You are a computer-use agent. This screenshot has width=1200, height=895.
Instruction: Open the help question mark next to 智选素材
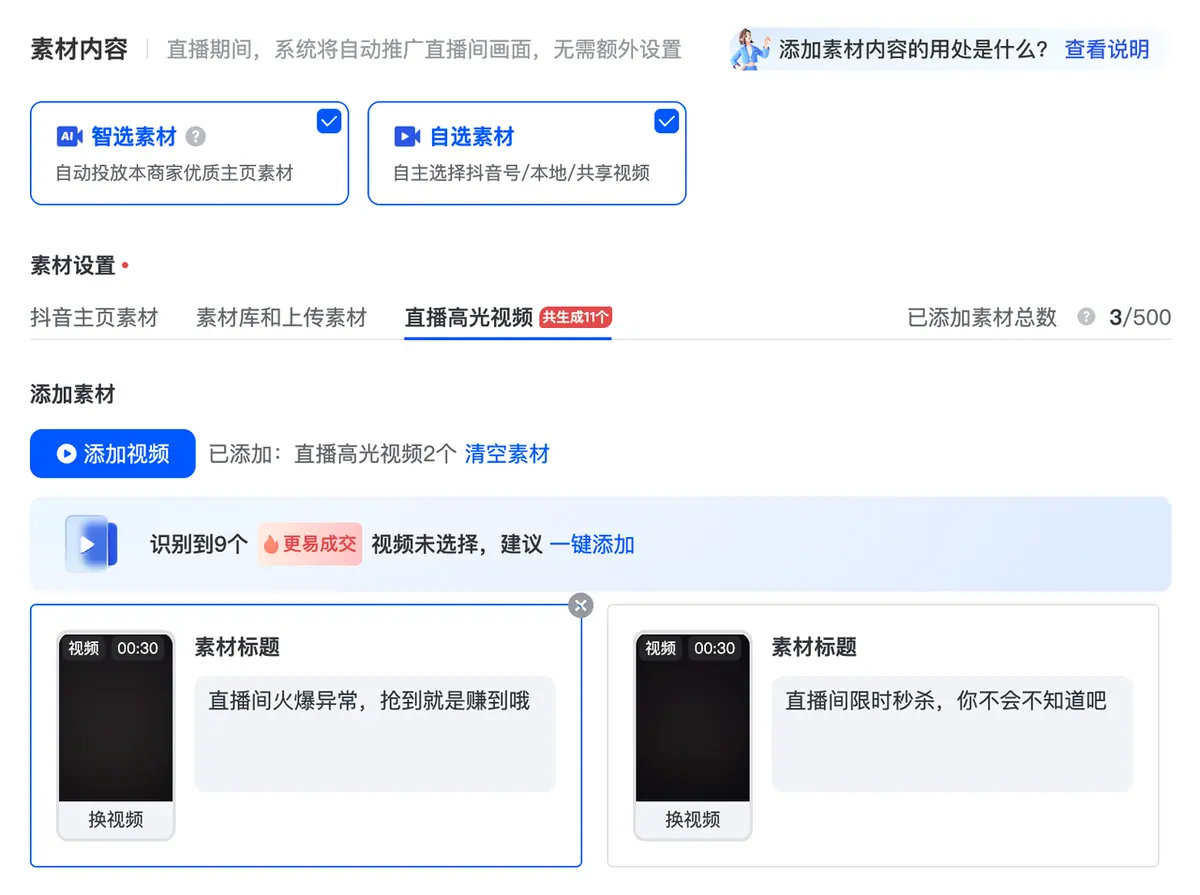(x=196, y=137)
